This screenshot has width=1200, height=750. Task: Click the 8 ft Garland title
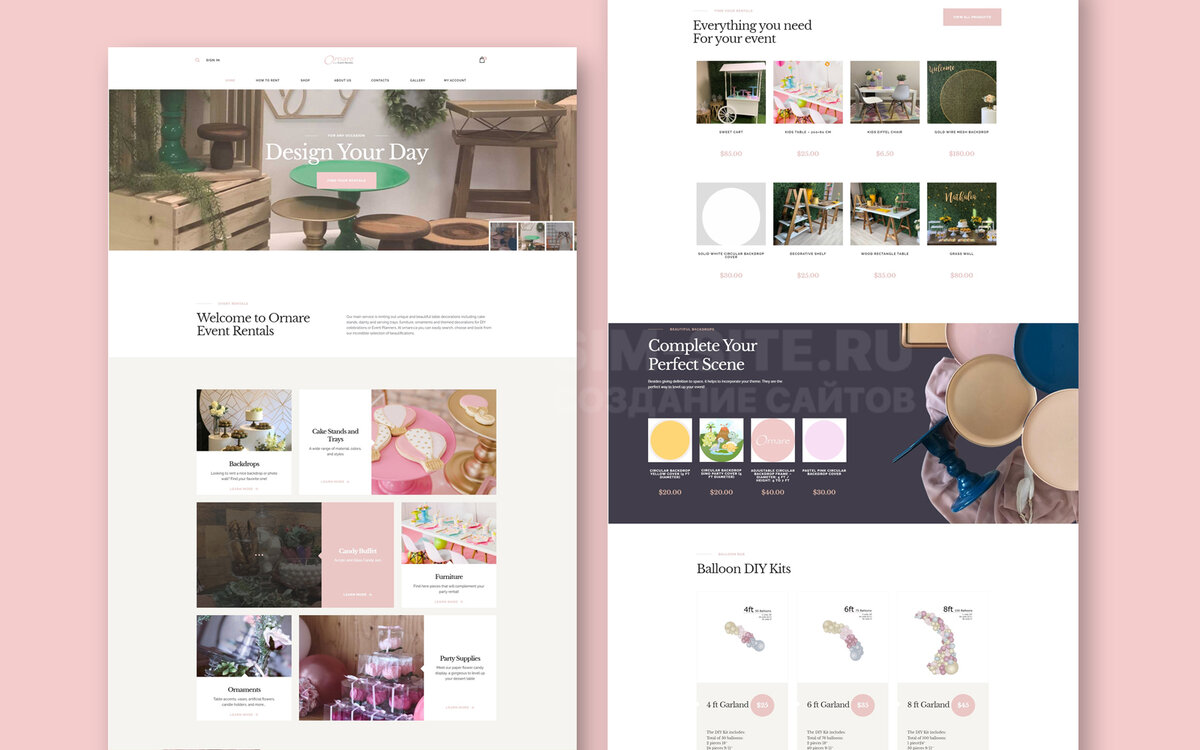[x=927, y=705]
